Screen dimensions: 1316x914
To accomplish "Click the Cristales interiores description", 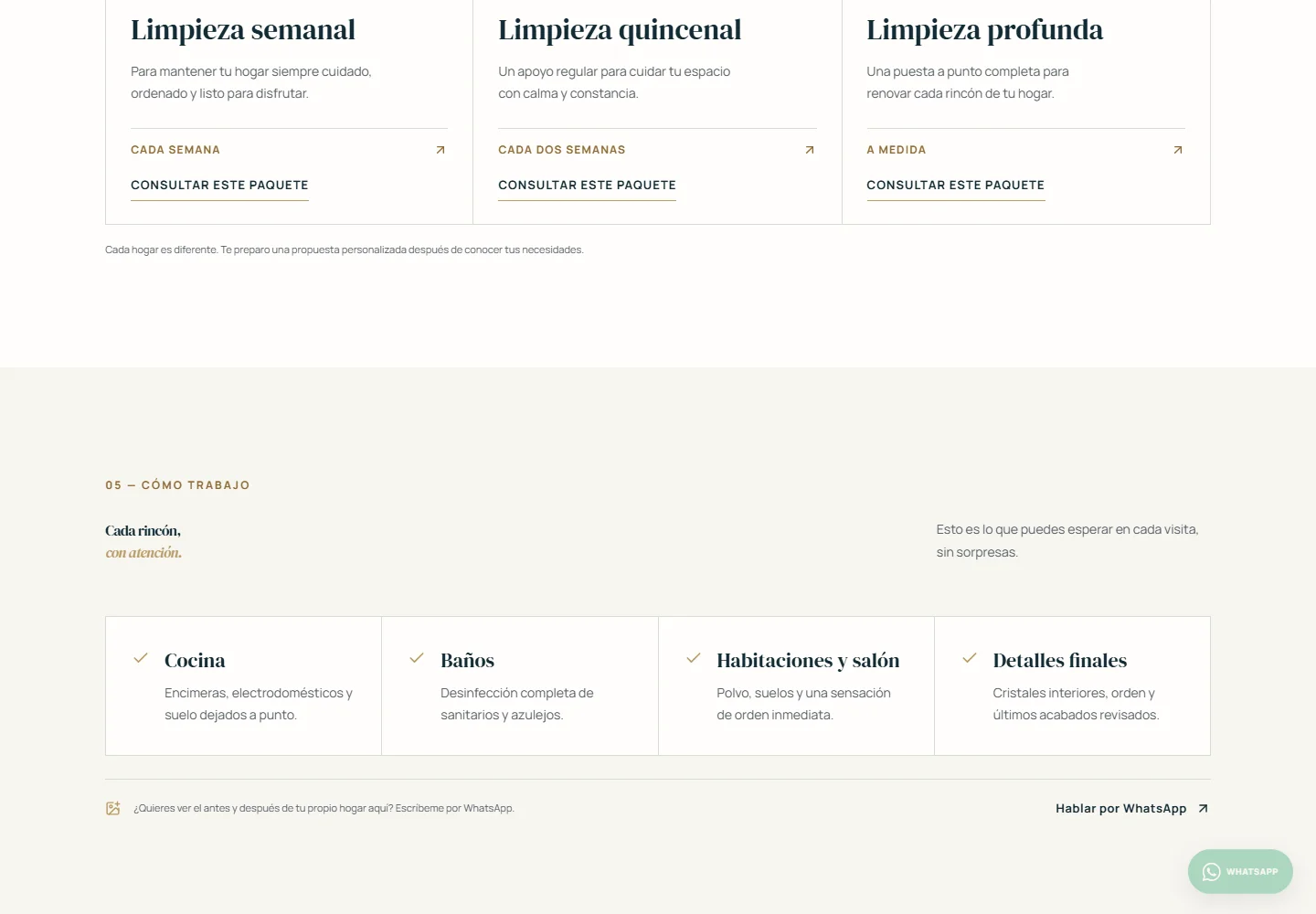I will pyautogui.click(x=1076, y=704).
